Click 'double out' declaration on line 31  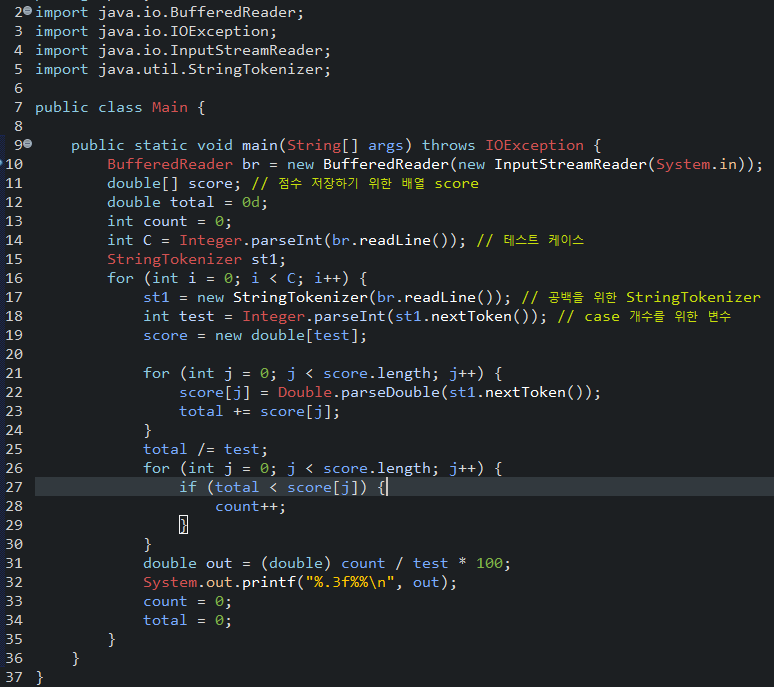click(188, 564)
